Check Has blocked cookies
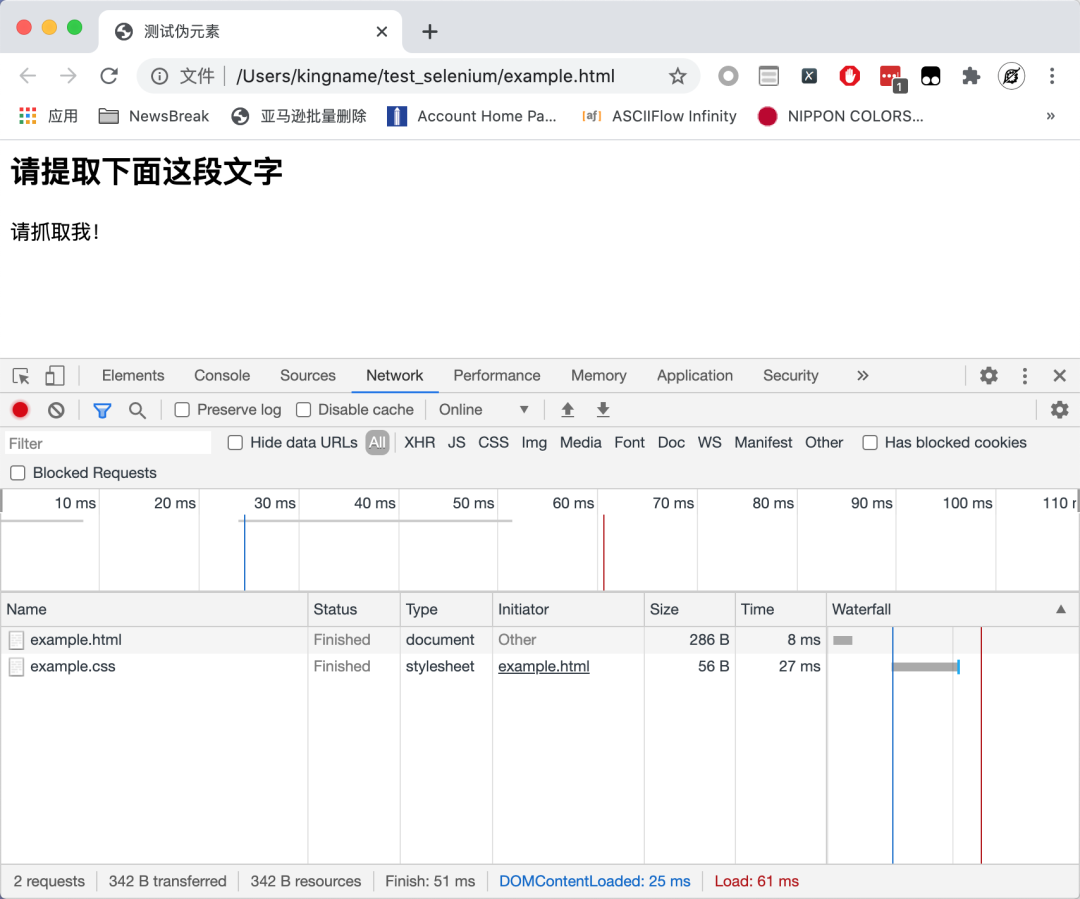This screenshot has width=1080, height=899. tap(870, 442)
